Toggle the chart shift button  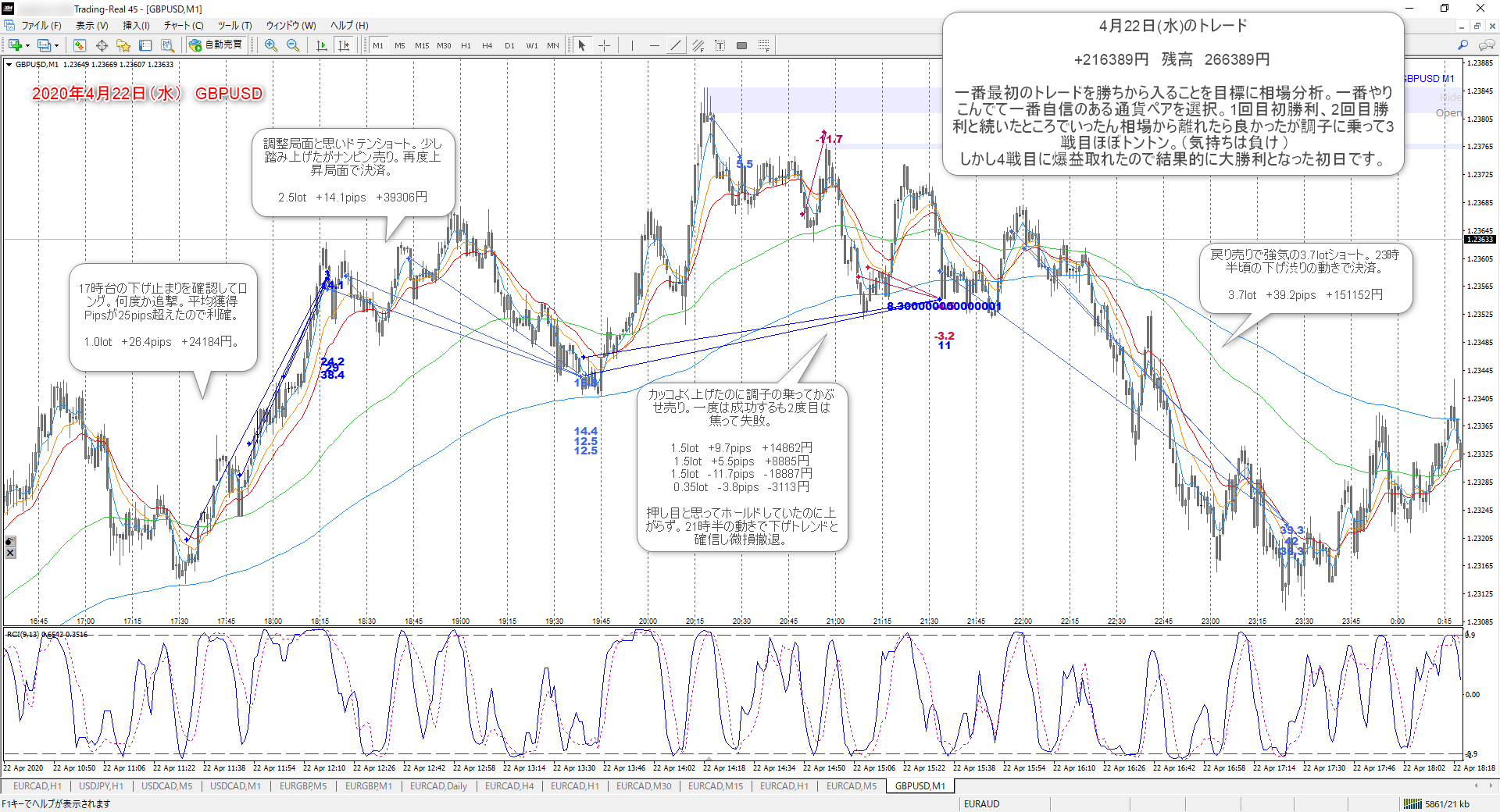coord(344,45)
